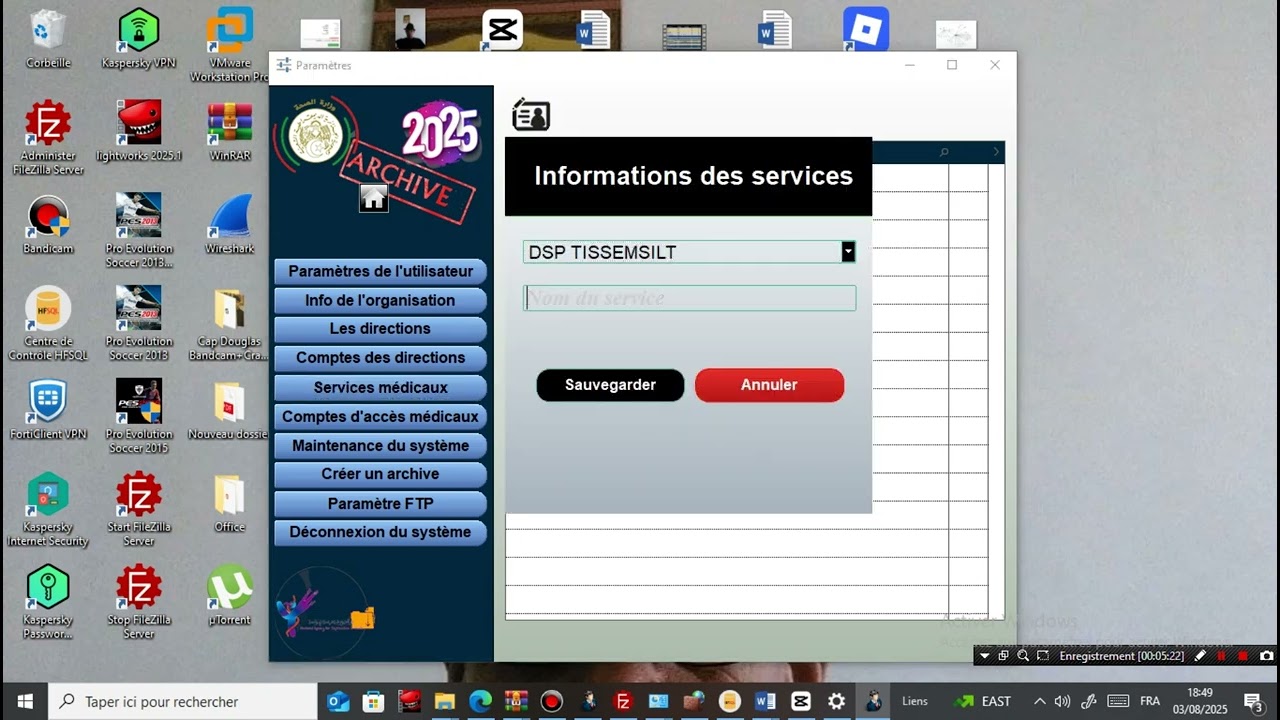Screen dimensions: 1280x720
Task: Open Roblox shortcut at top of desktop
Action: pos(866,29)
